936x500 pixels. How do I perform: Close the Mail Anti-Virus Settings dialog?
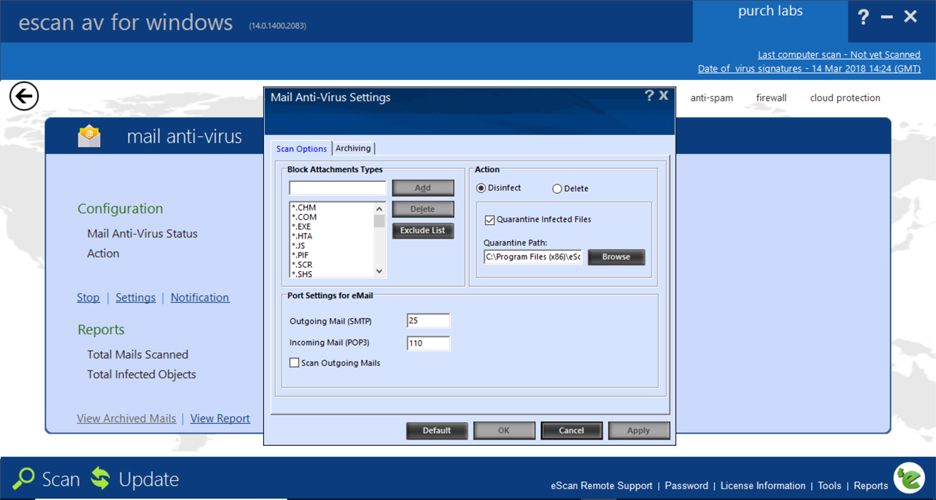(x=663, y=95)
